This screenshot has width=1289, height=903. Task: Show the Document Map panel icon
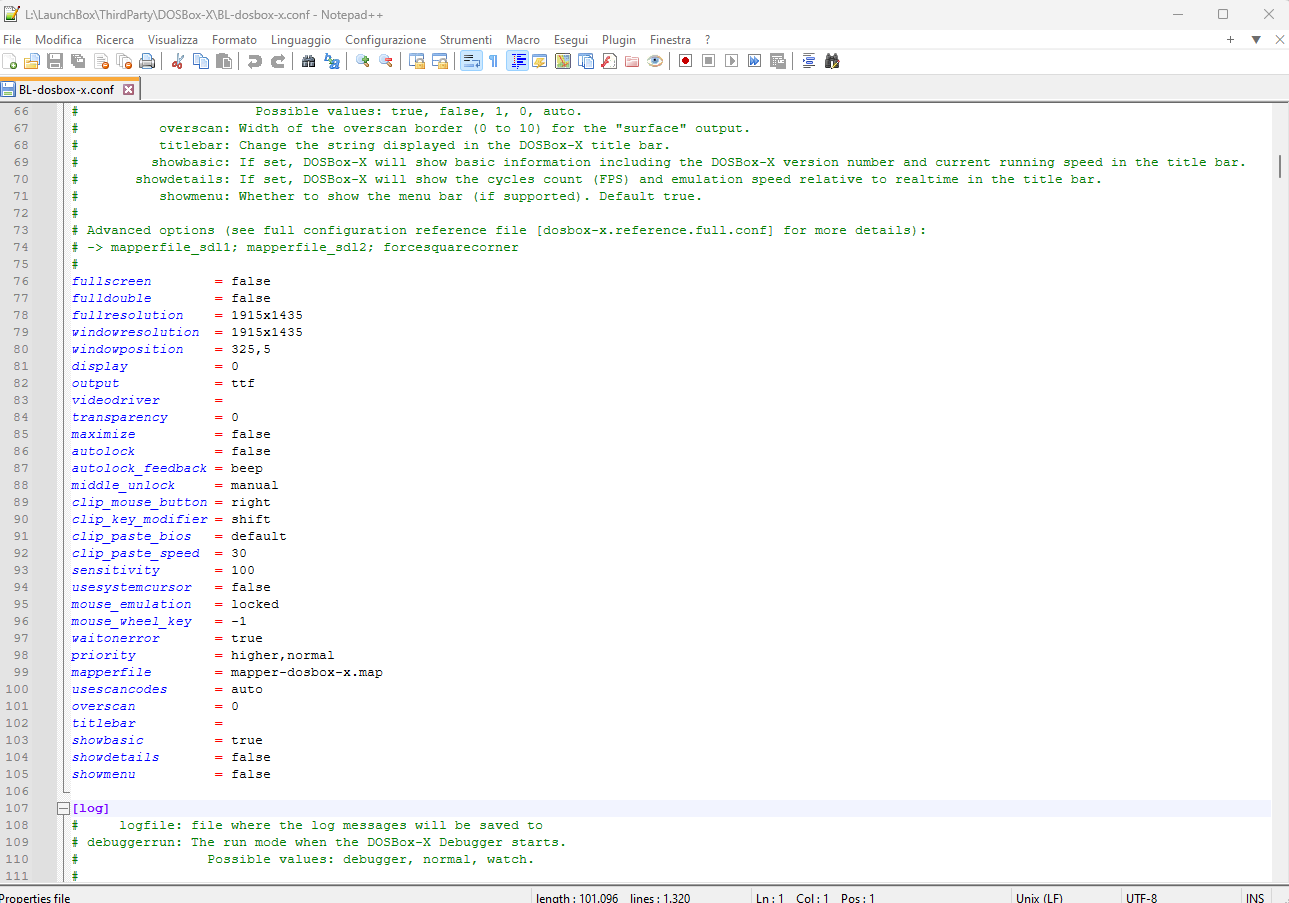coord(563,61)
